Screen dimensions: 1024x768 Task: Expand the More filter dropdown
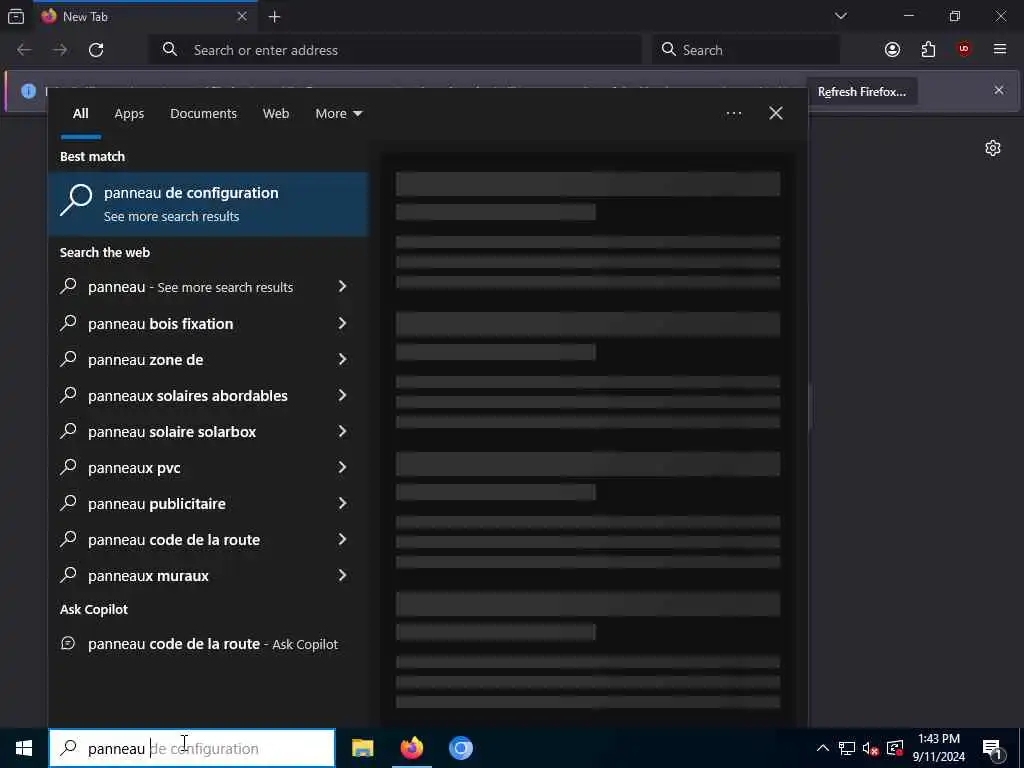pyautogui.click(x=338, y=114)
